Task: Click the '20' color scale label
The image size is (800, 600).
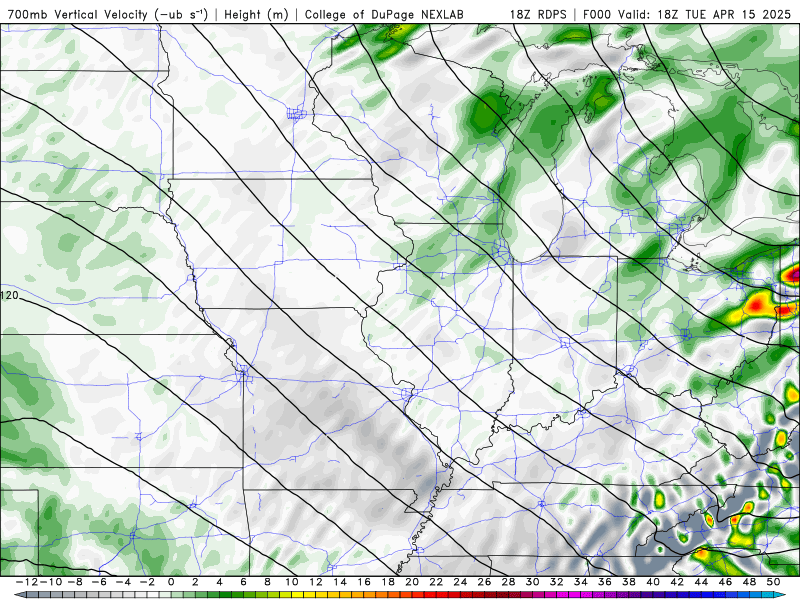Action: [412, 582]
